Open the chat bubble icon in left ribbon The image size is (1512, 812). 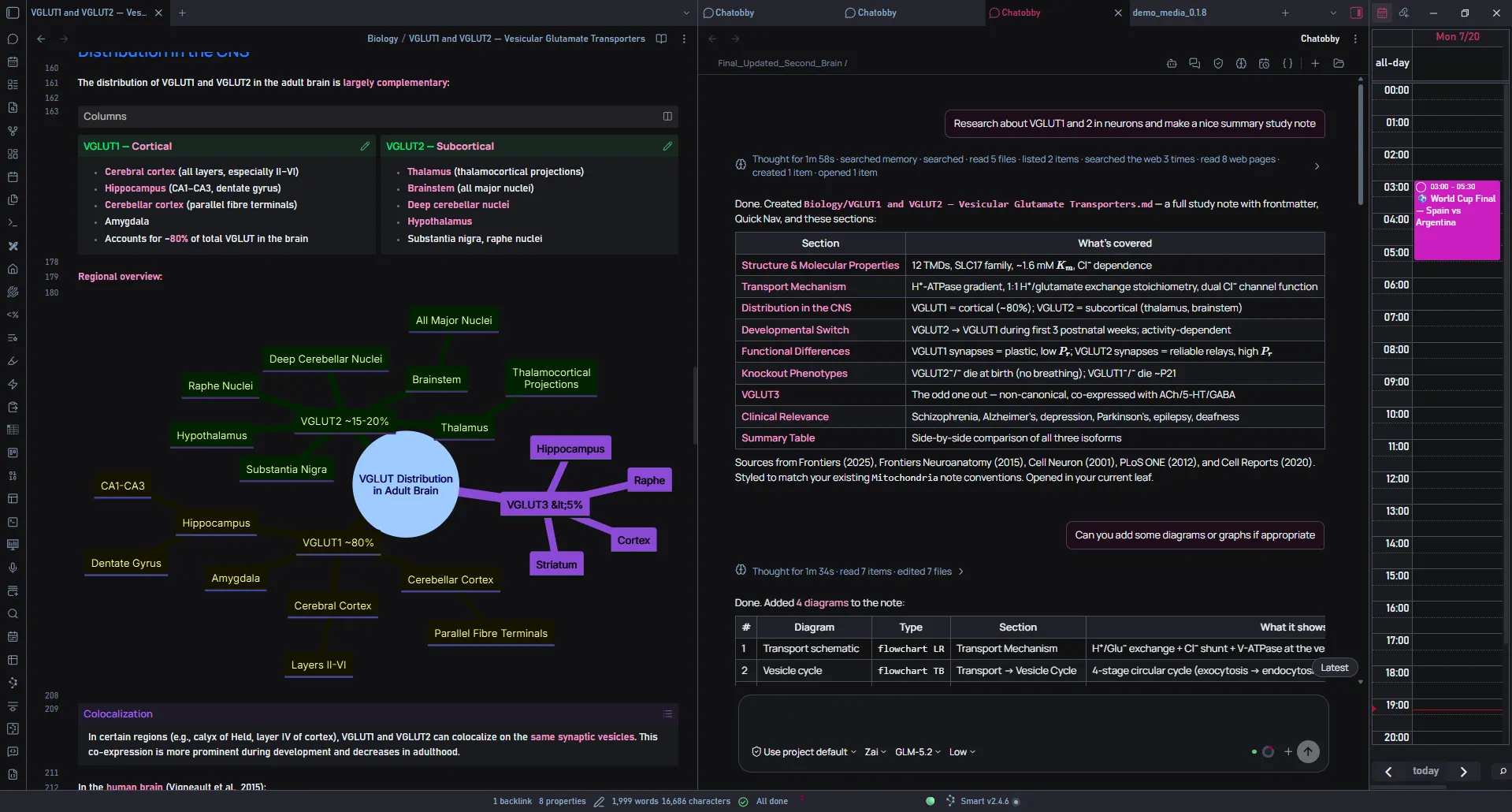tap(13, 39)
